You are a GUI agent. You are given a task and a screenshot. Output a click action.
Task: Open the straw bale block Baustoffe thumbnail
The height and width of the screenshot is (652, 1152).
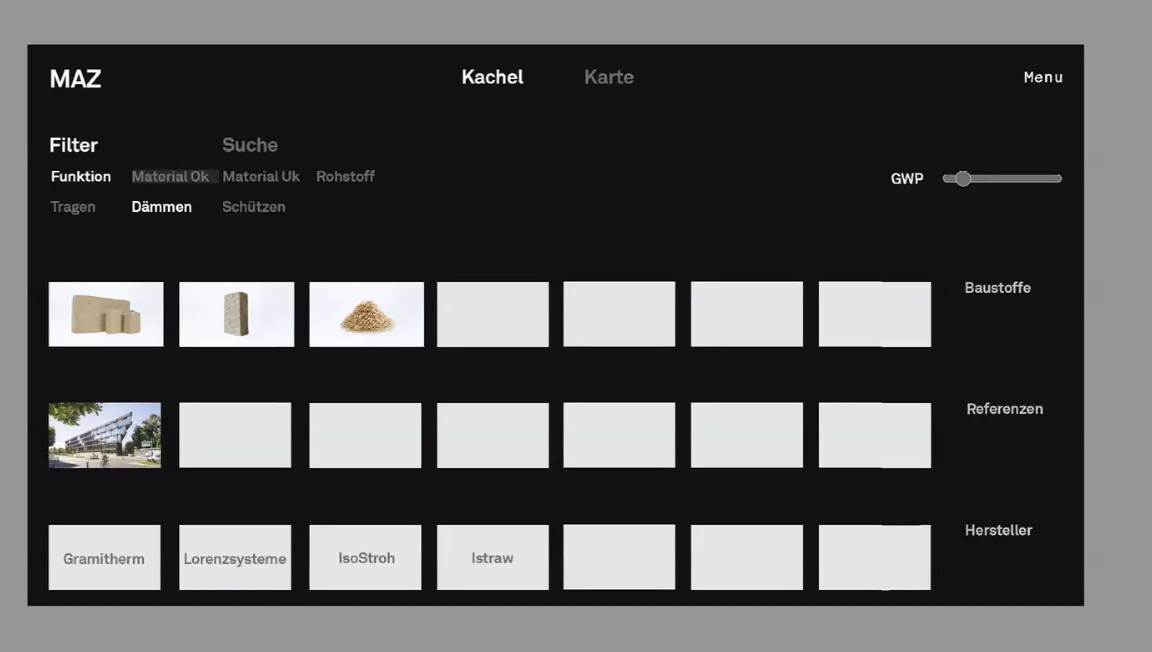tap(237, 314)
